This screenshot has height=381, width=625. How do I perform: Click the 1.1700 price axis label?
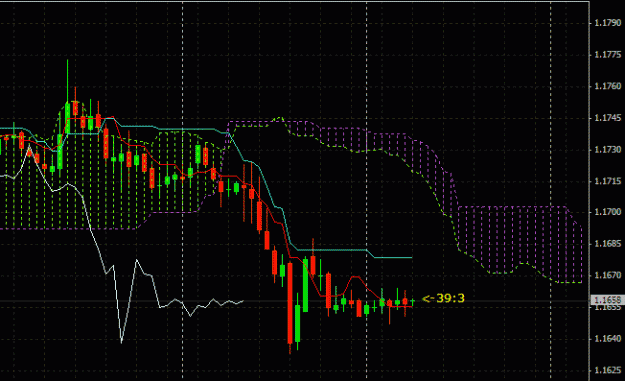point(607,212)
